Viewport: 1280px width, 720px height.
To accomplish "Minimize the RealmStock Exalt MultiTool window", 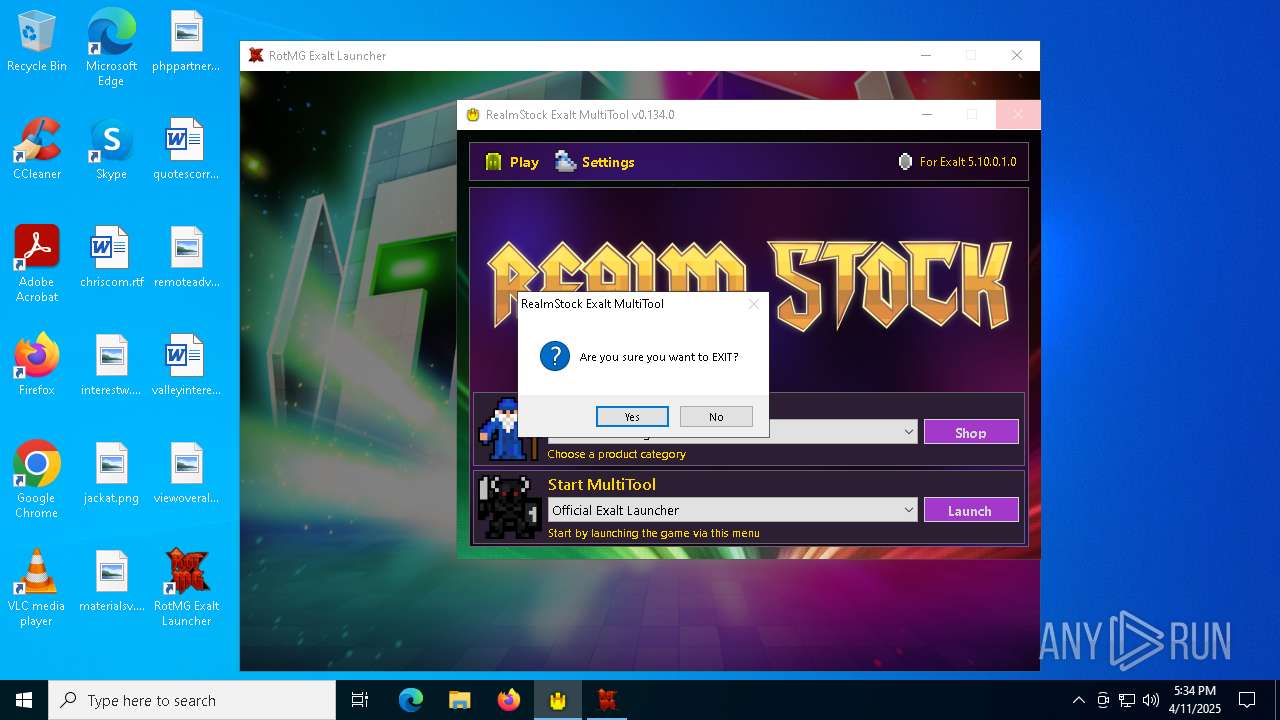I will (x=926, y=115).
